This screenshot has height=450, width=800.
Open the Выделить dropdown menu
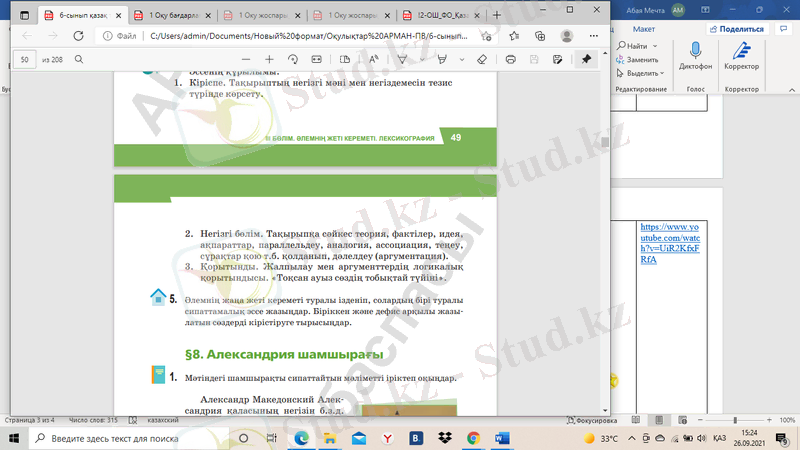pos(662,73)
